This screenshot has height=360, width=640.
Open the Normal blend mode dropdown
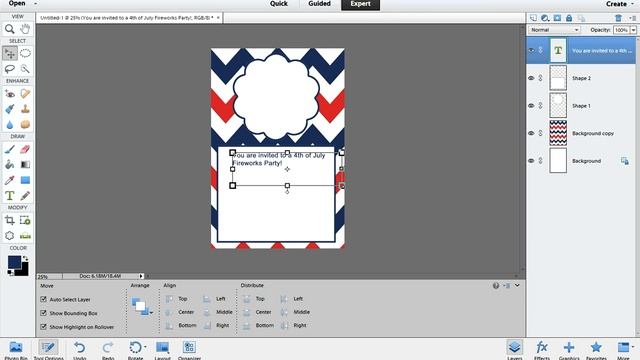tap(554, 30)
